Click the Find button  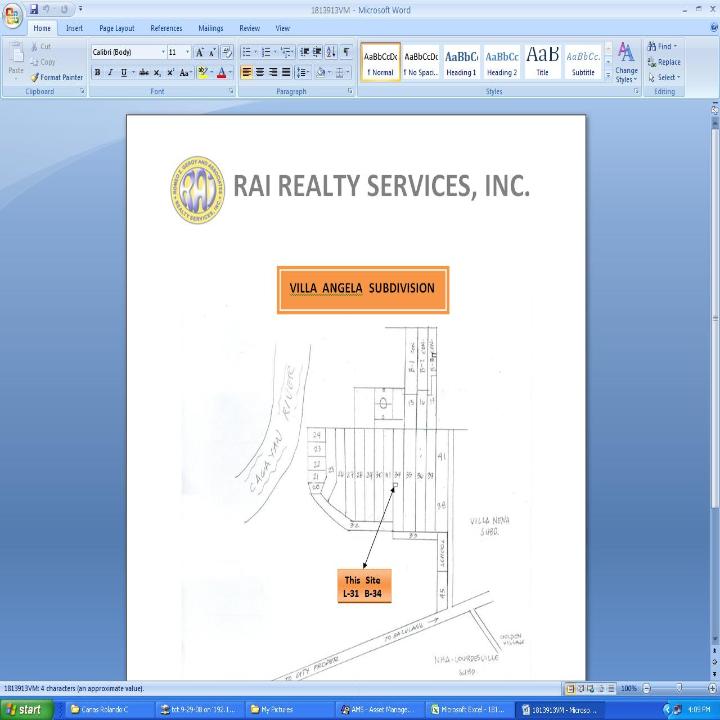click(662, 46)
